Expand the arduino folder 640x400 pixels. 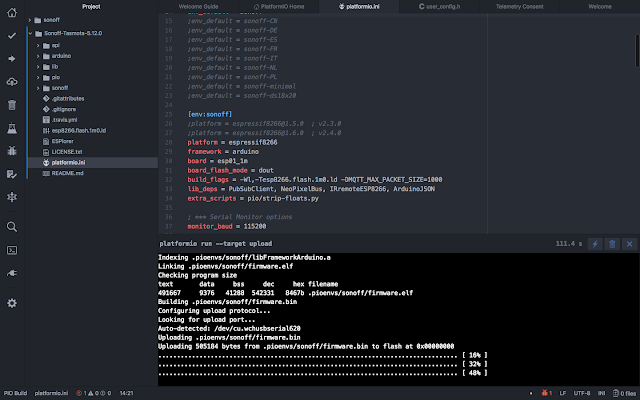click(x=38, y=56)
